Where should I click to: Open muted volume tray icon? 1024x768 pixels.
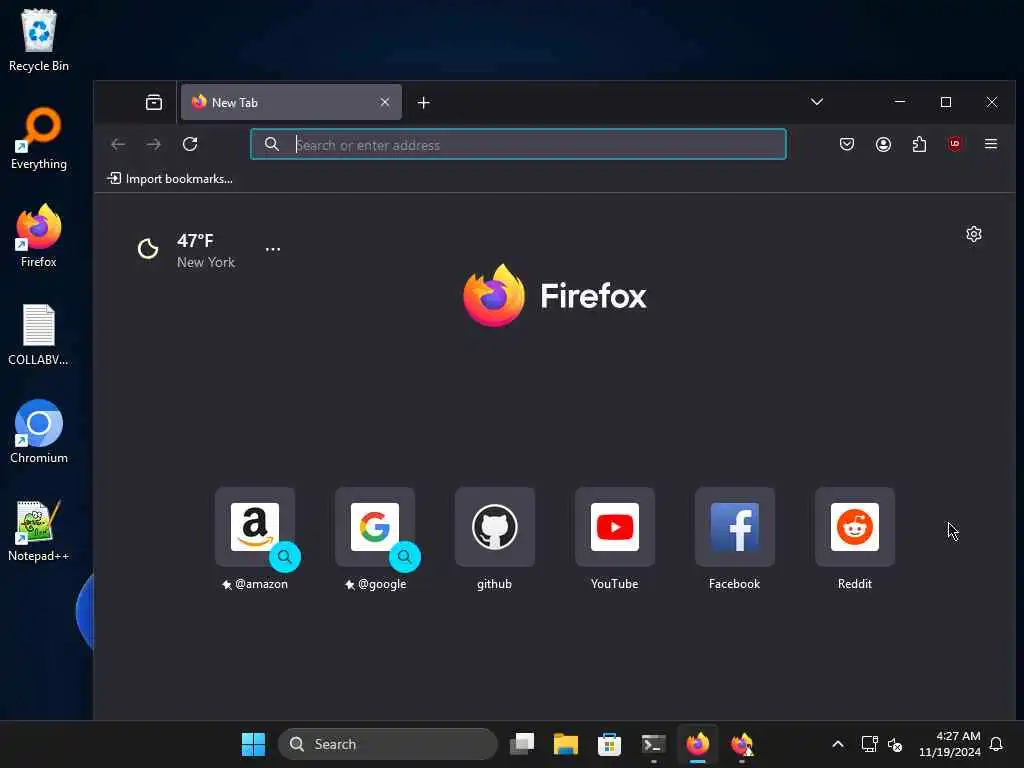pyautogui.click(x=895, y=744)
